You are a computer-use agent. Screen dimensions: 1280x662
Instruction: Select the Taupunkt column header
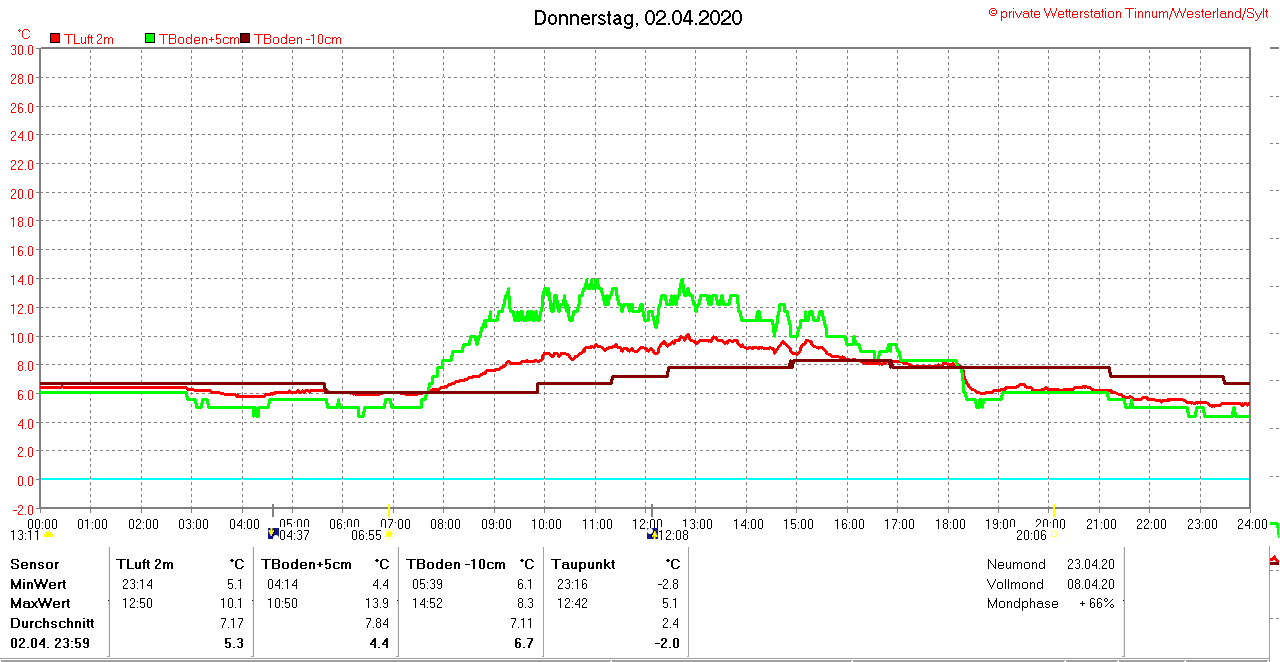tap(586, 564)
